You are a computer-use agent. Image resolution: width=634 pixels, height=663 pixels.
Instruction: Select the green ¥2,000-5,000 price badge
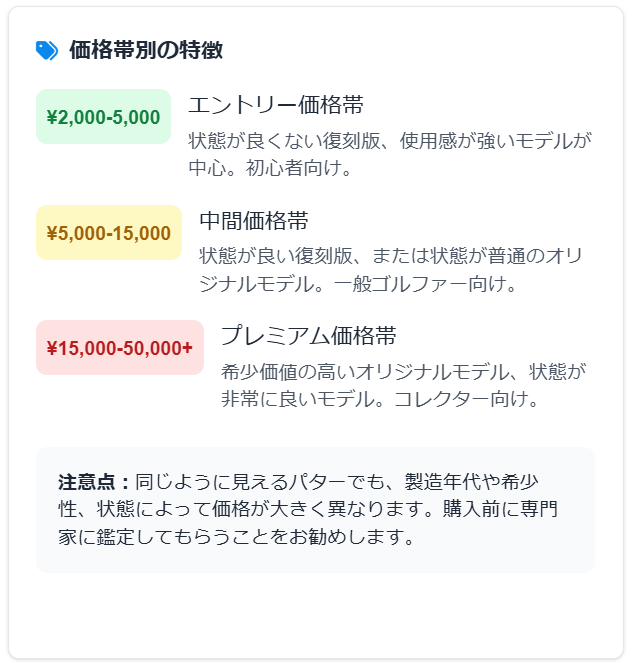[103, 117]
